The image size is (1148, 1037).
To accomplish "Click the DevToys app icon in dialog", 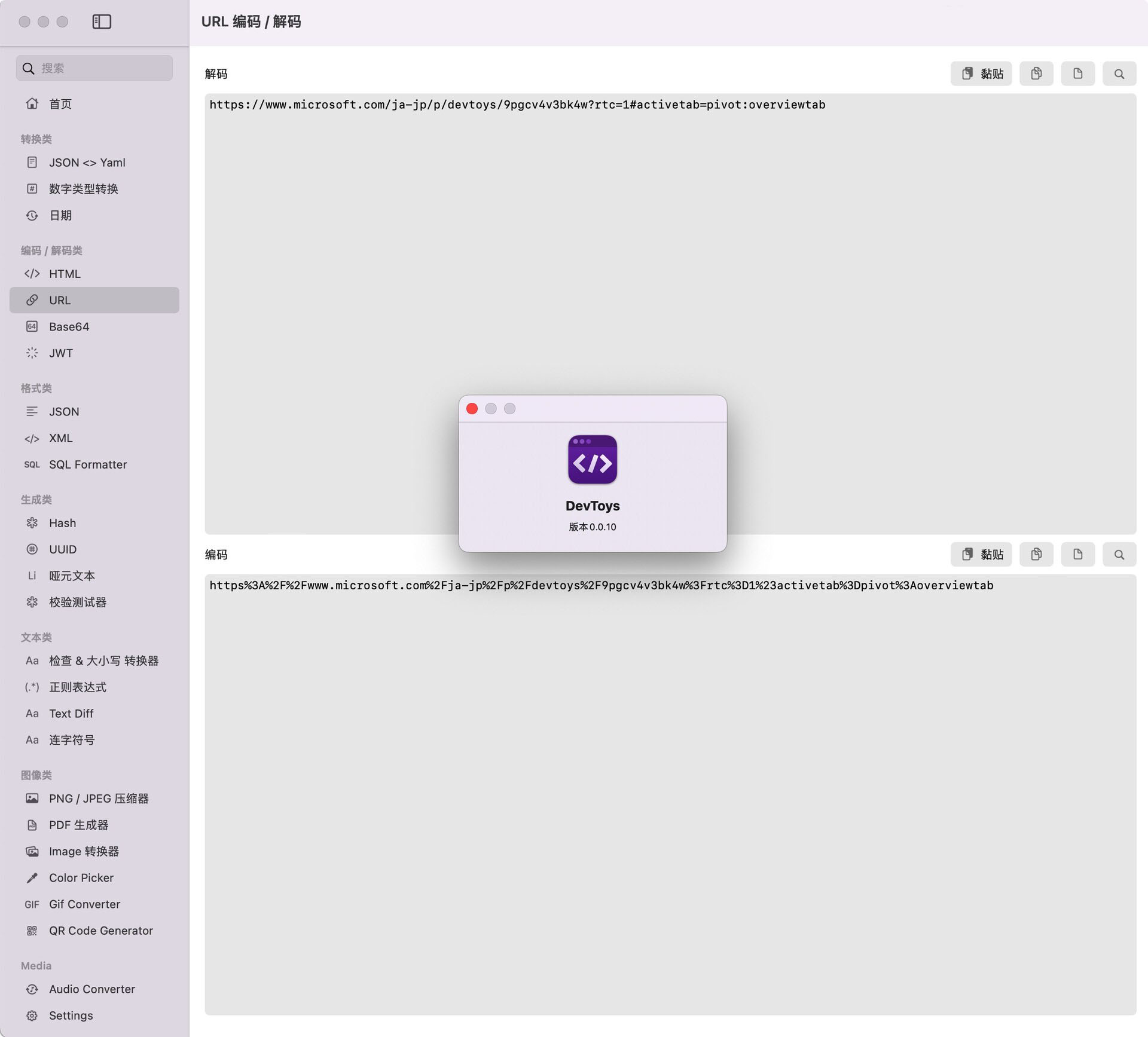I will click(593, 460).
